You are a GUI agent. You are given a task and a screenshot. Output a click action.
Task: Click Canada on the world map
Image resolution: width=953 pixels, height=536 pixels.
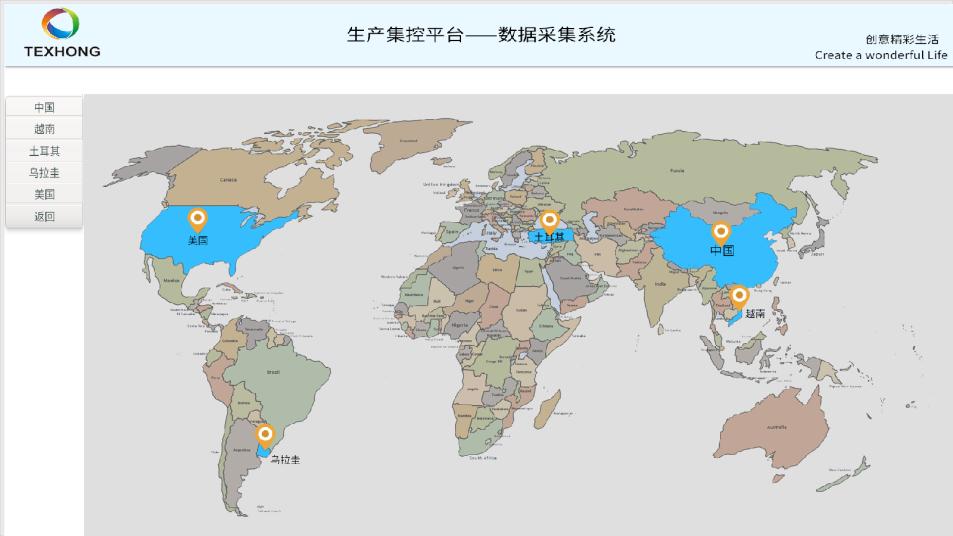tap(229, 179)
